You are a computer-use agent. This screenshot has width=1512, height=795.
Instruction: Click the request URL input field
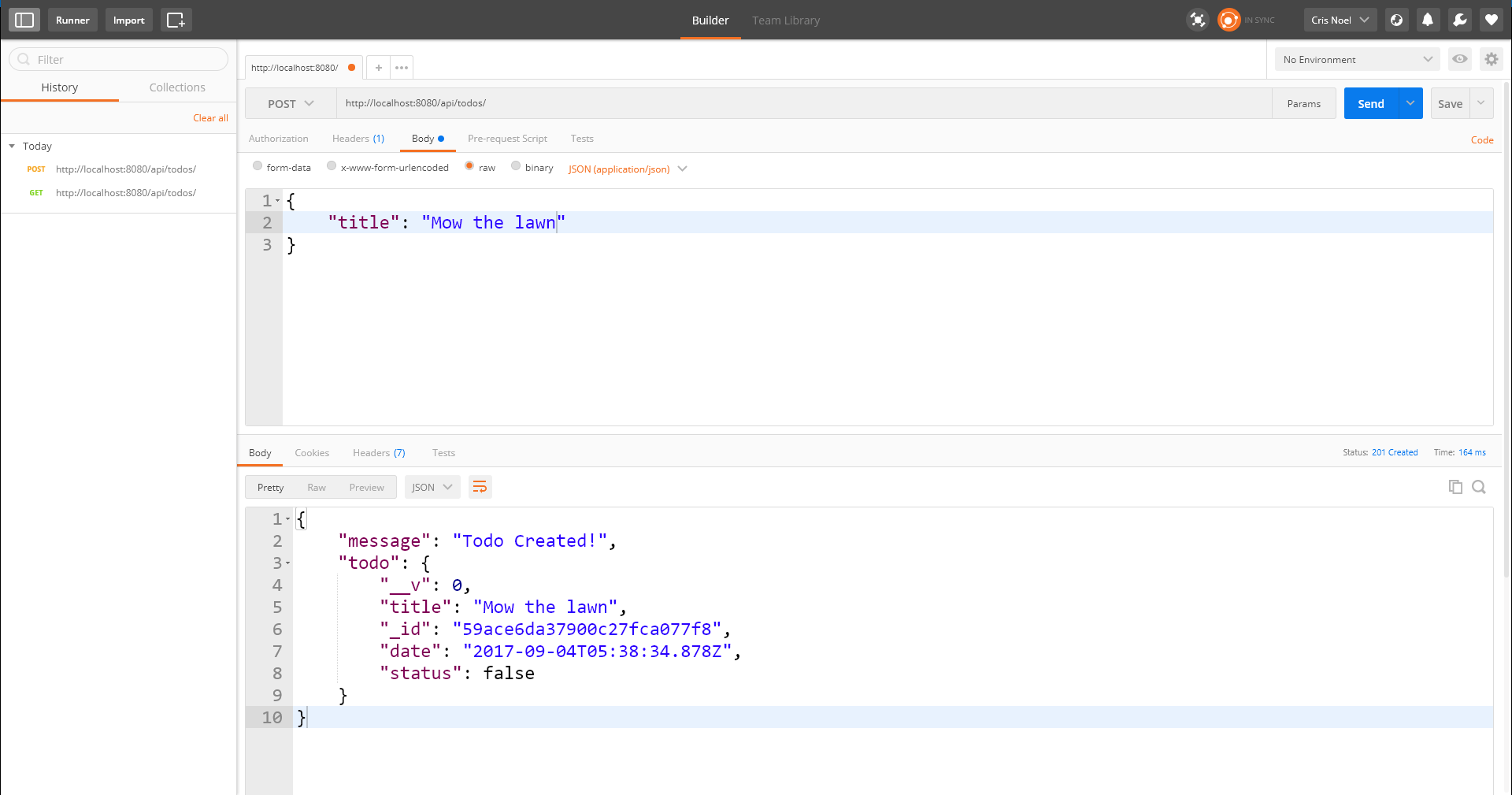[x=804, y=103]
